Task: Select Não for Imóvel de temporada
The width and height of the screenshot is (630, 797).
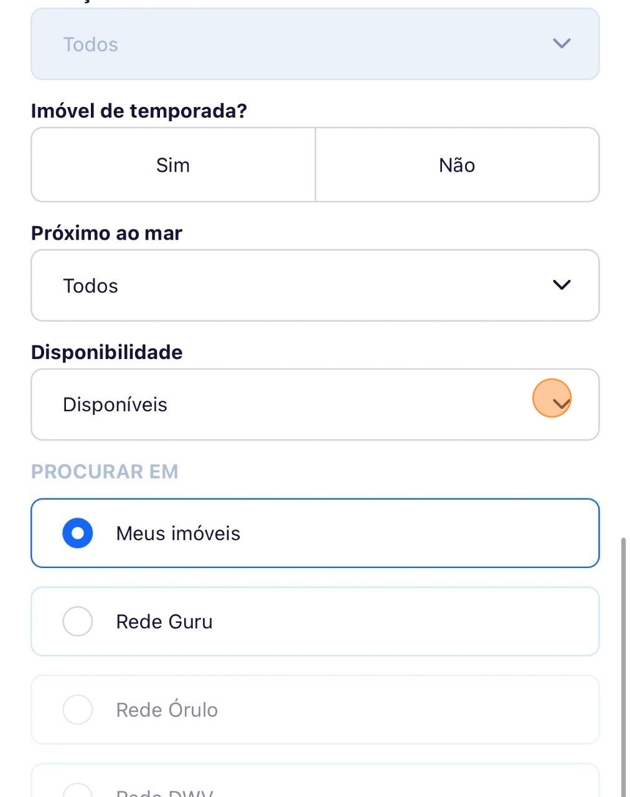Action: click(x=457, y=165)
